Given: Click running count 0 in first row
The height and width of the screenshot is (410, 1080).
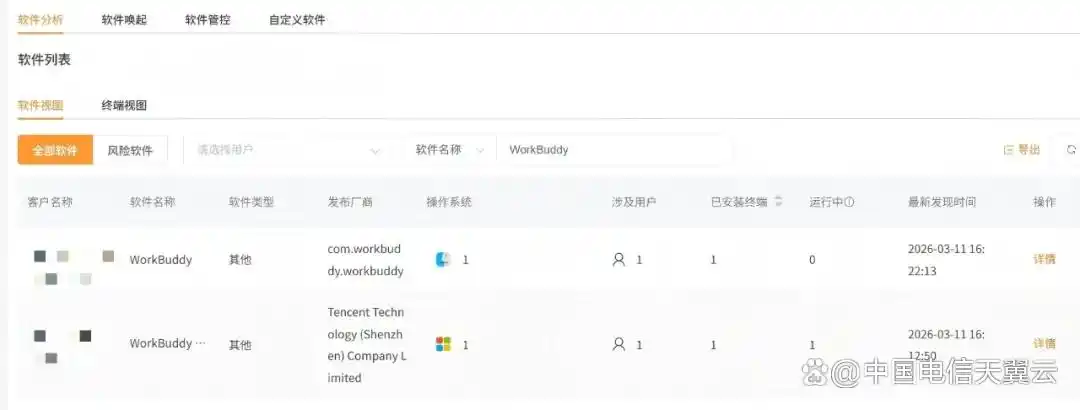Looking at the screenshot, I should point(813,260).
